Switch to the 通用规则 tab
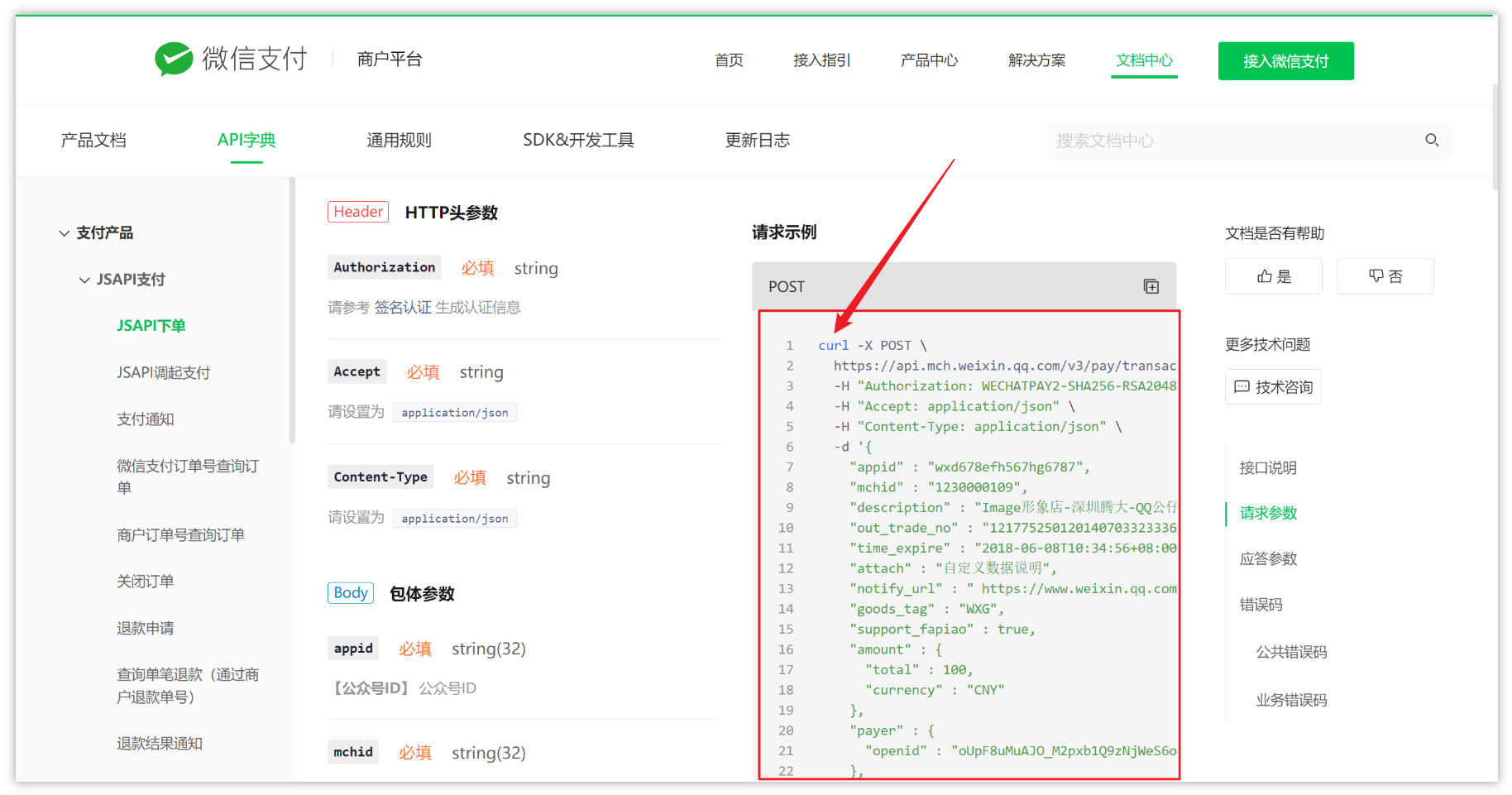This screenshot has height=795, width=1512. [x=399, y=140]
